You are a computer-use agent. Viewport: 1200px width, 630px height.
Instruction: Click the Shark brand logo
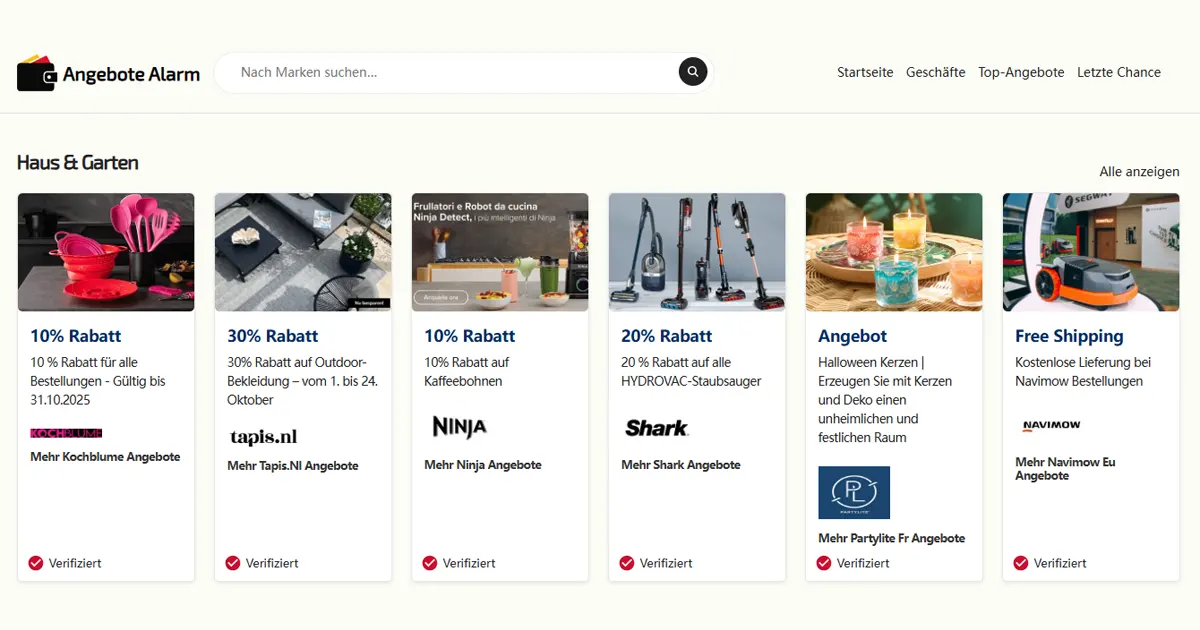657,428
